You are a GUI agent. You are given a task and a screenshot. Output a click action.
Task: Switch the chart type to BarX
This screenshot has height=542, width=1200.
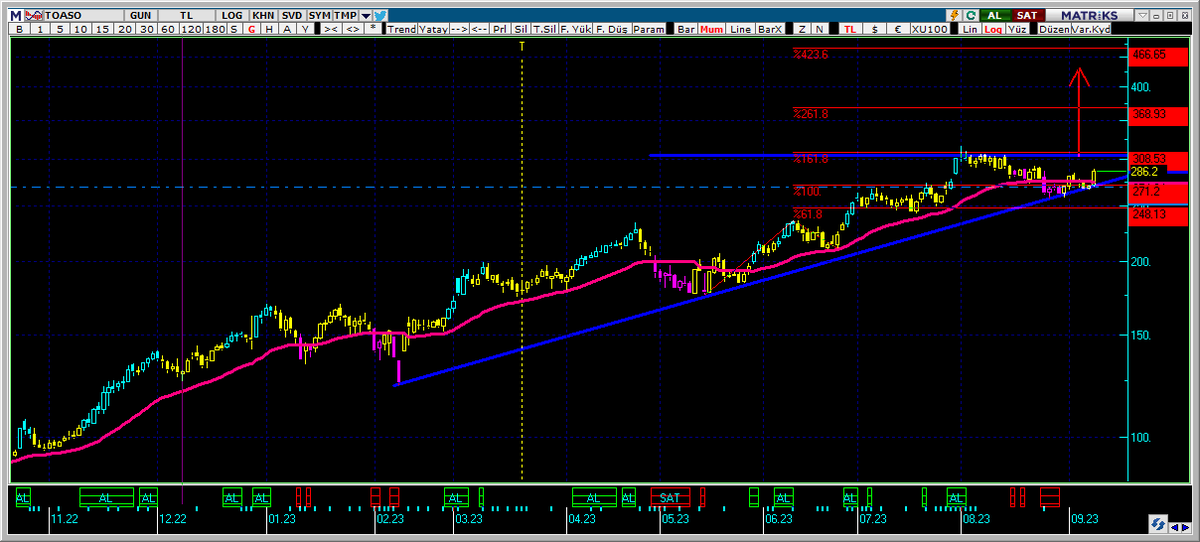[770, 29]
